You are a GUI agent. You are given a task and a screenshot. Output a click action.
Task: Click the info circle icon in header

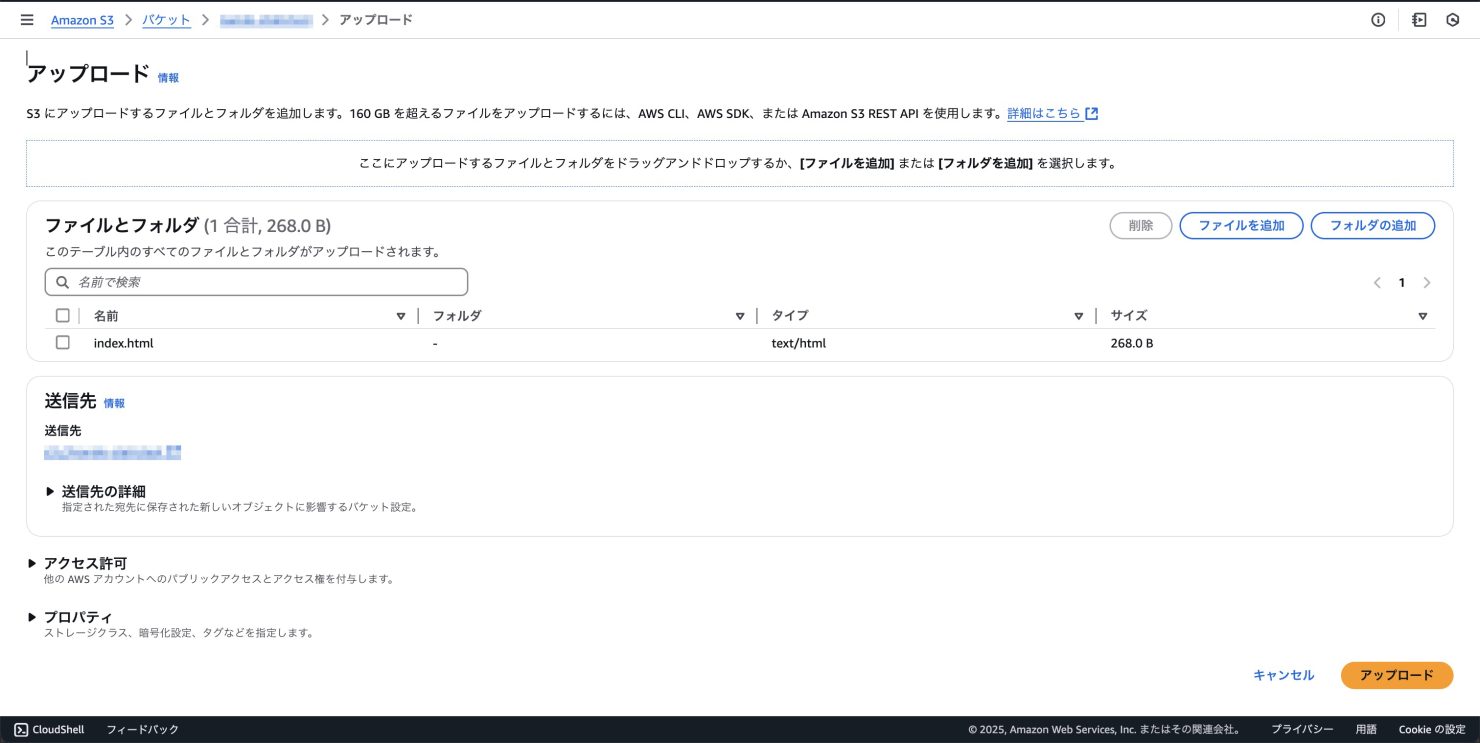pyautogui.click(x=1378, y=20)
